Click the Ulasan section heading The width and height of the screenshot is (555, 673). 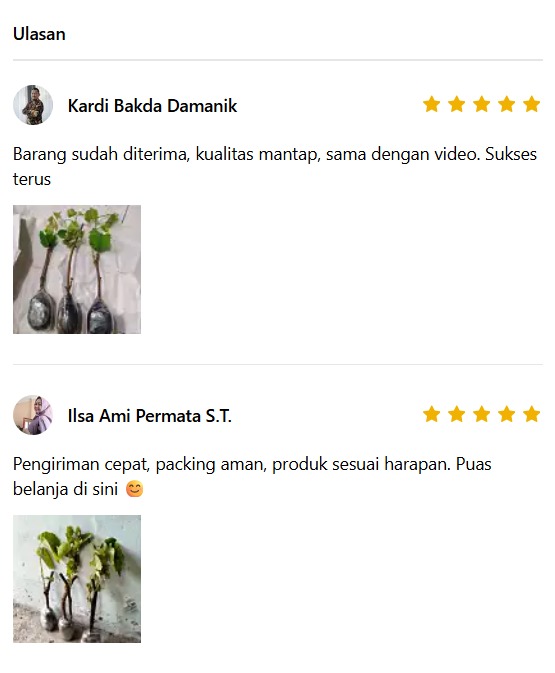point(39,34)
